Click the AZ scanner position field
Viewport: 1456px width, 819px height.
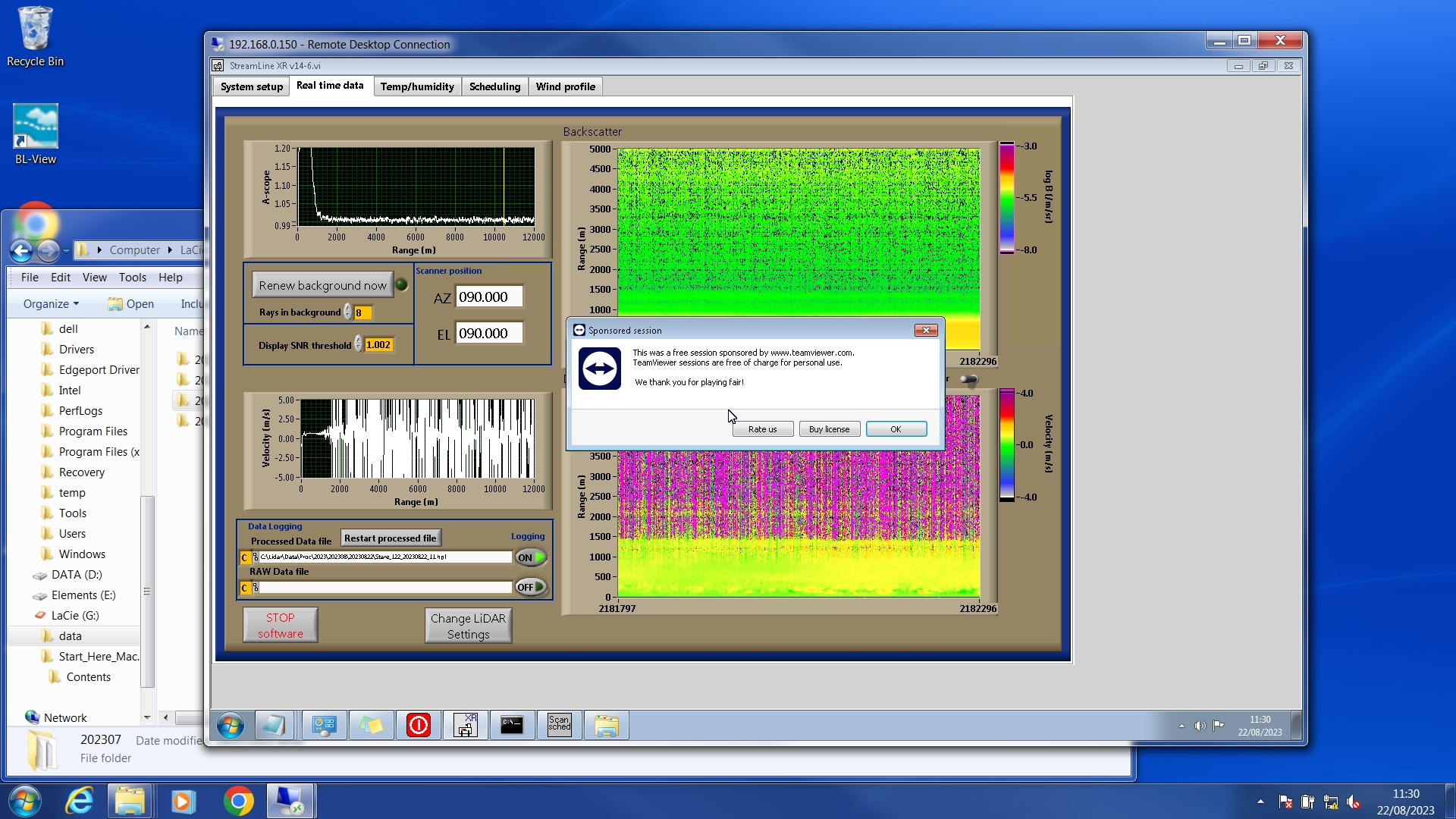pyautogui.click(x=488, y=297)
